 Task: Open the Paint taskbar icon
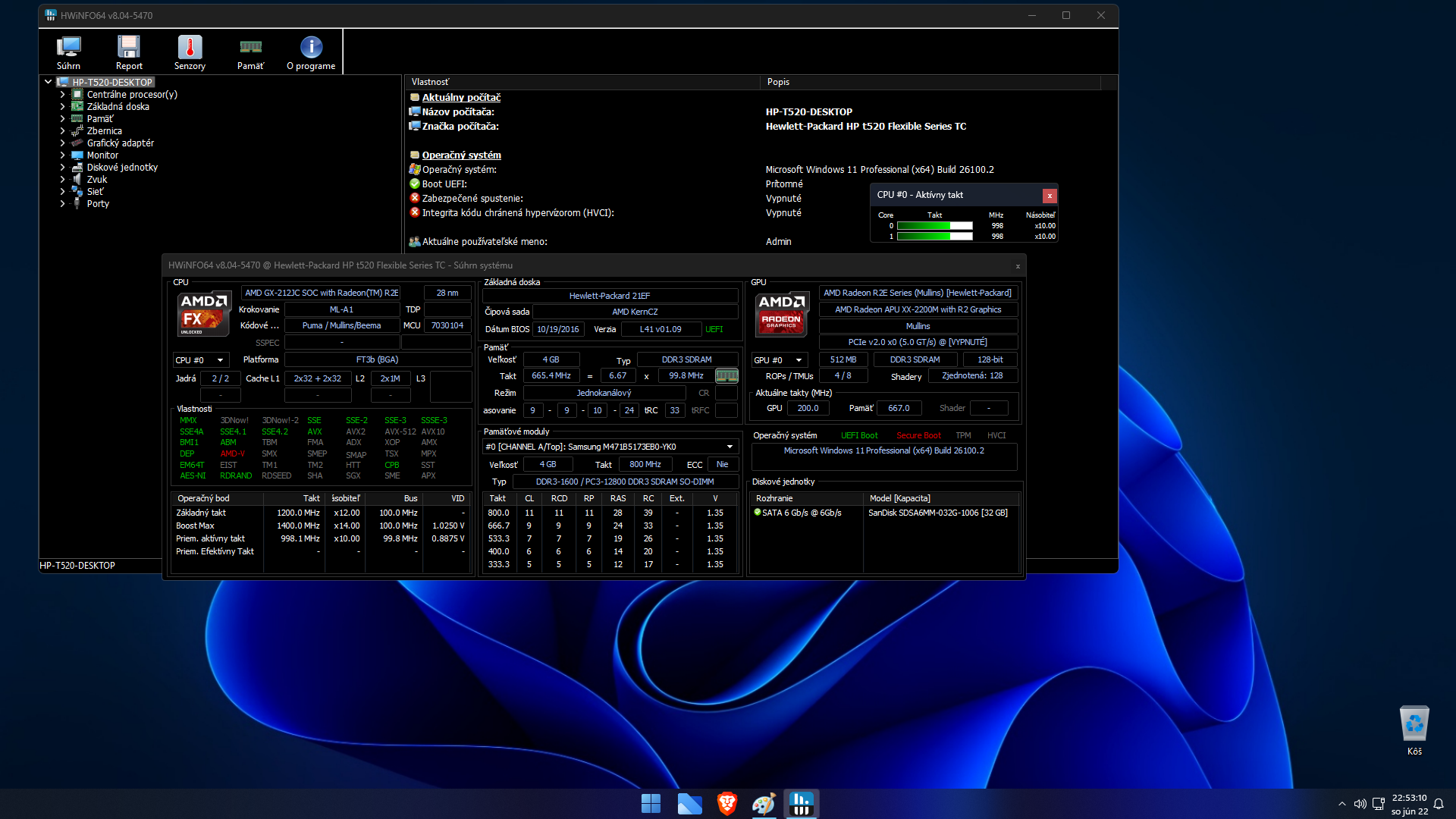pyautogui.click(x=764, y=804)
